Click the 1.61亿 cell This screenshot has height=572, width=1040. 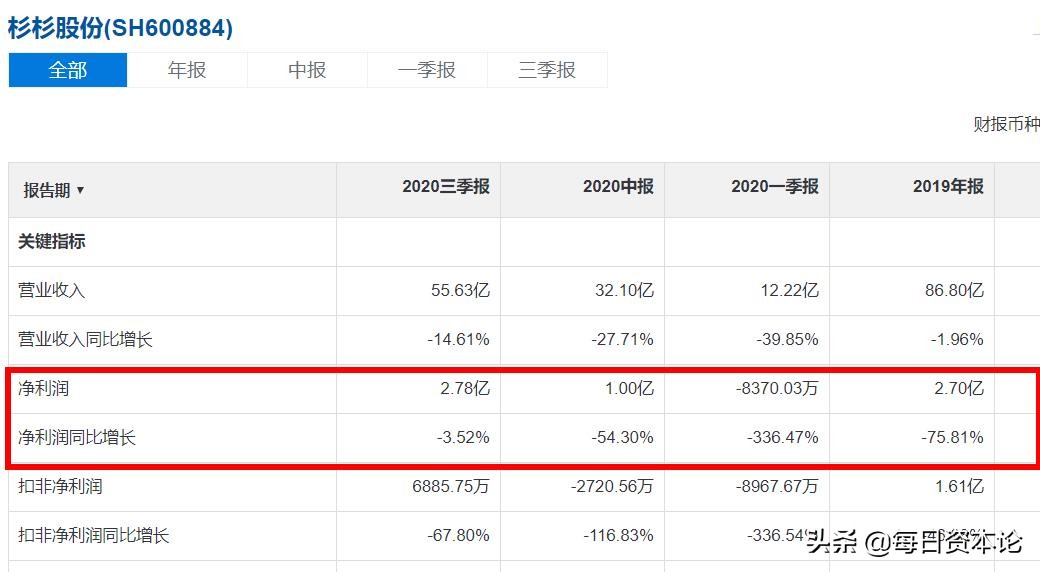tap(958, 486)
